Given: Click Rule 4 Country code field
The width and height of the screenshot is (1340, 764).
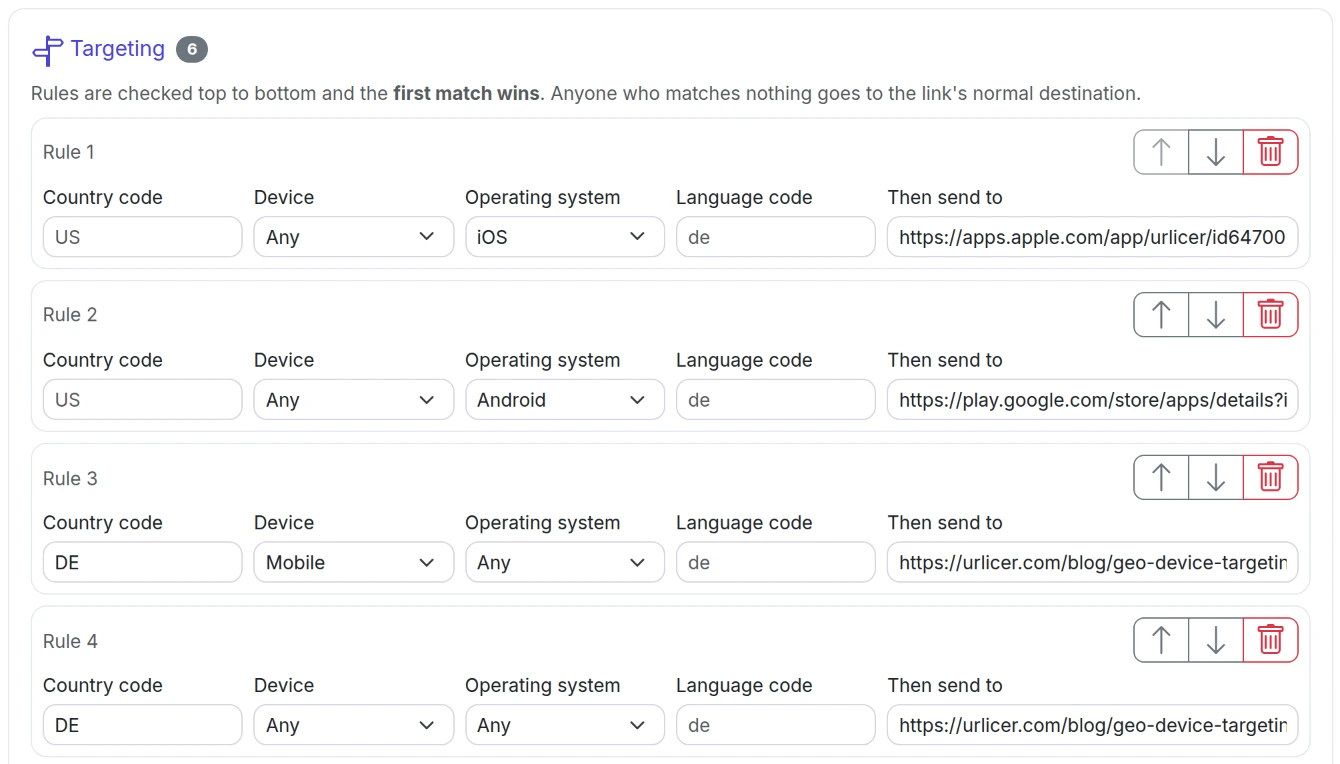Looking at the screenshot, I should coord(142,725).
